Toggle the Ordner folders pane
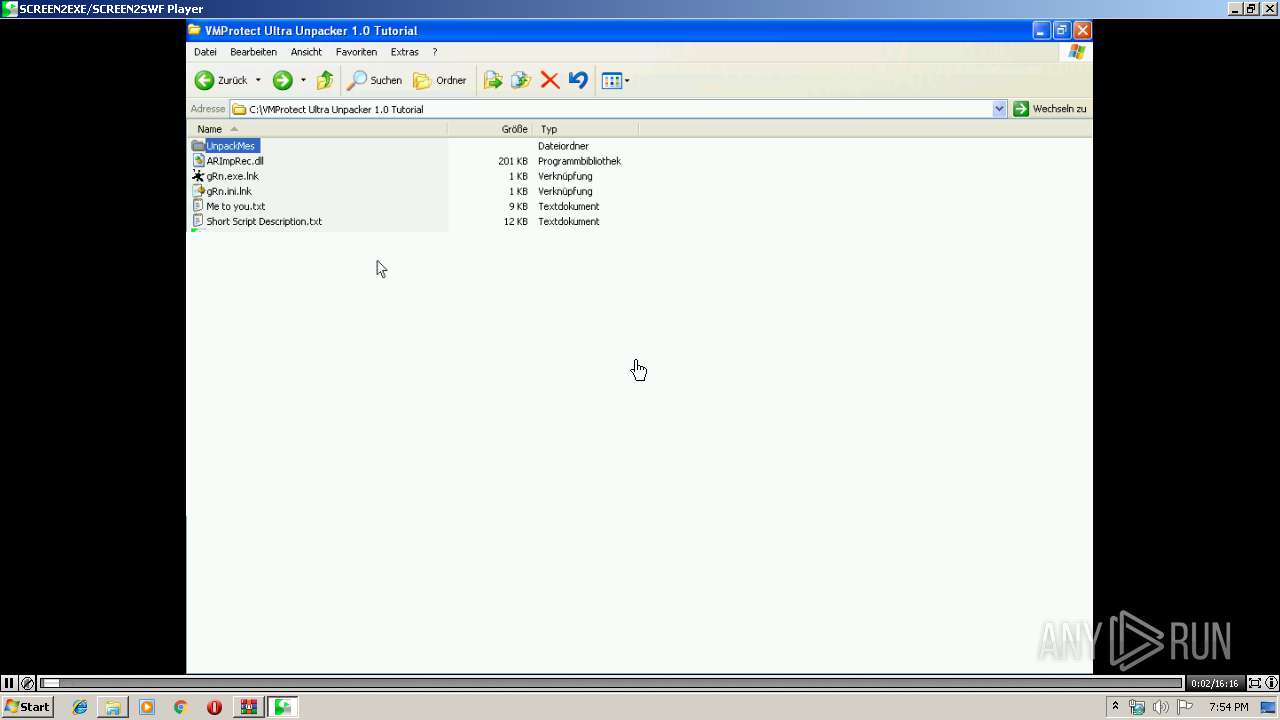This screenshot has height=720, width=1280. coord(440,80)
